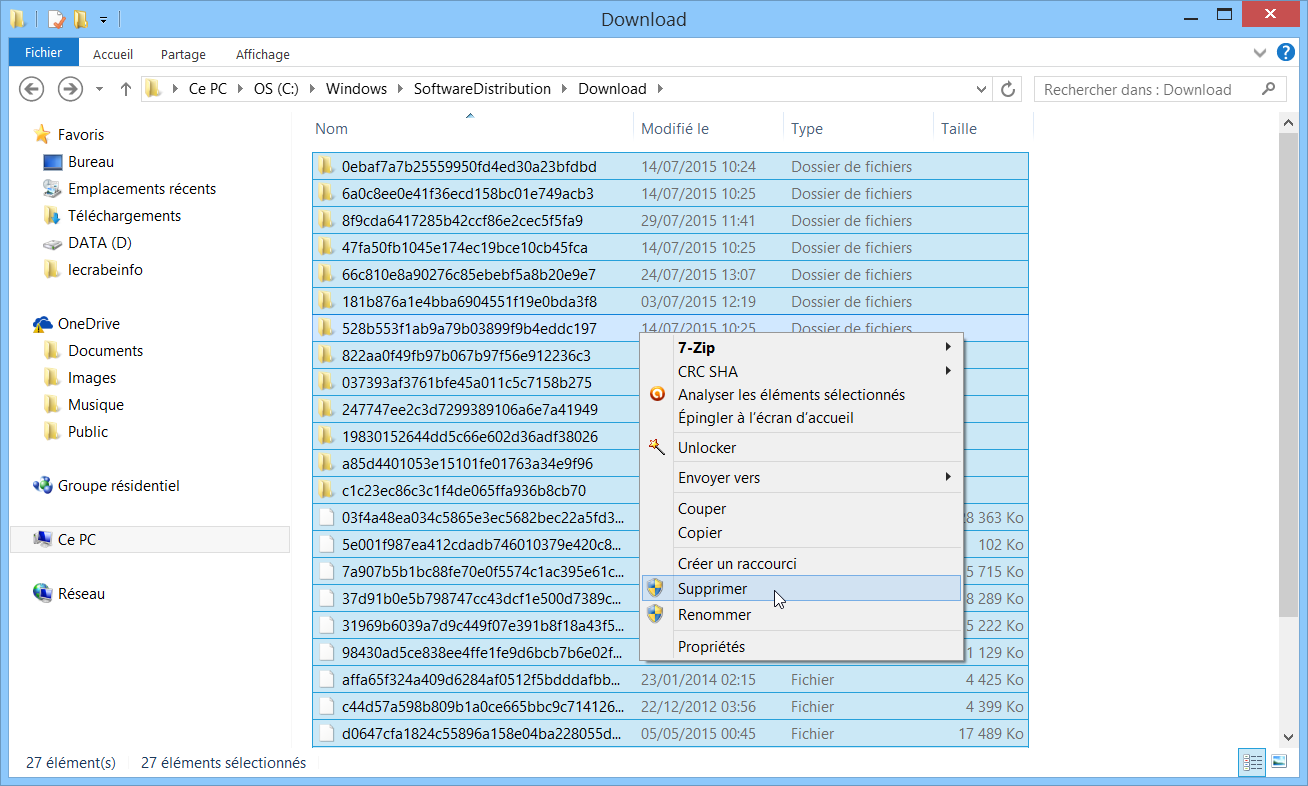Click in Rechercher dans Download search box
This screenshot has width=1308, height=786.
1150,89
